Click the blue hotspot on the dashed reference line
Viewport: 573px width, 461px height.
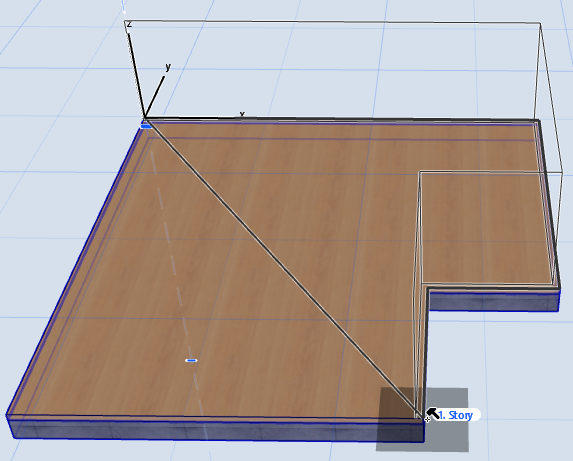pos(191,361)
